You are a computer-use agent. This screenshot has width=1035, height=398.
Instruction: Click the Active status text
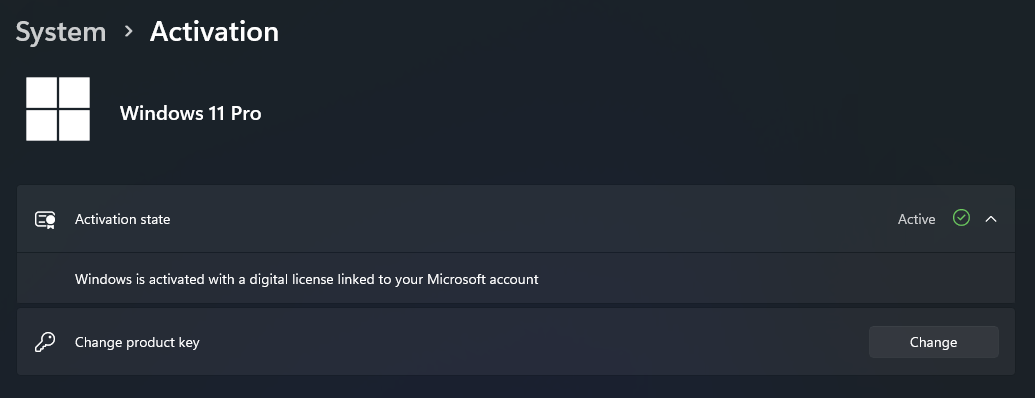click(x=916, y=219)
